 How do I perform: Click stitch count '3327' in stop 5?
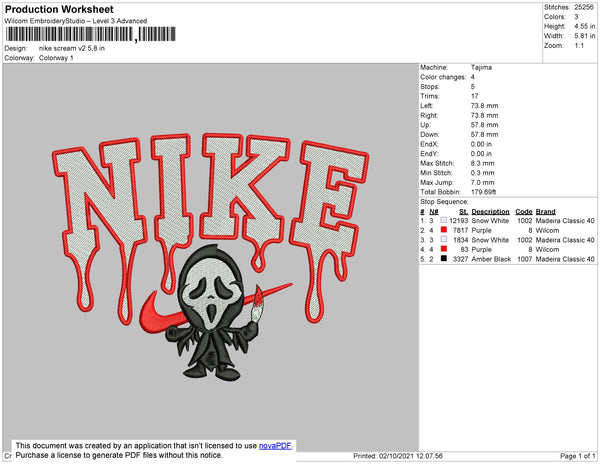[460, 259]
